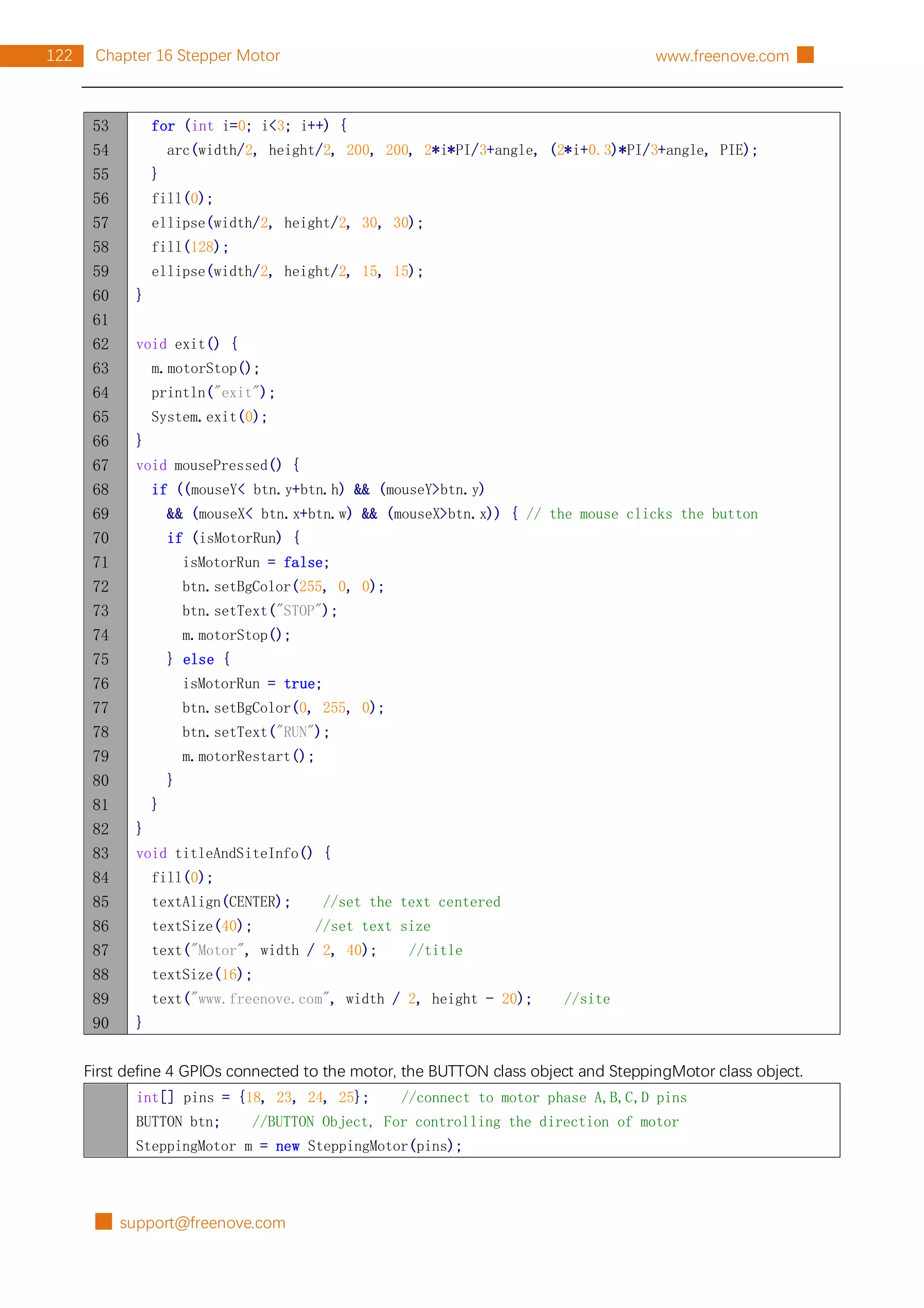The image size is (924, 1308).
Task: Click the arc(width/2, height/2, 200, 200 line
Action: point(462,150)
